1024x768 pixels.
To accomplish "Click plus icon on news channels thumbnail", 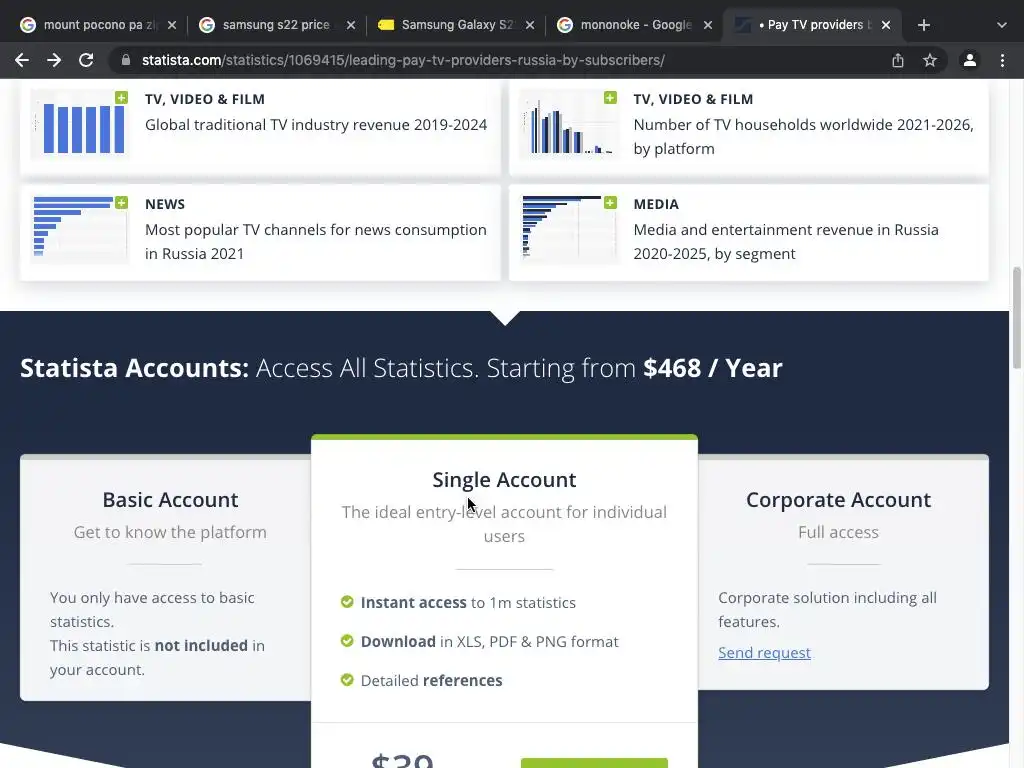I will pos(121,202).
